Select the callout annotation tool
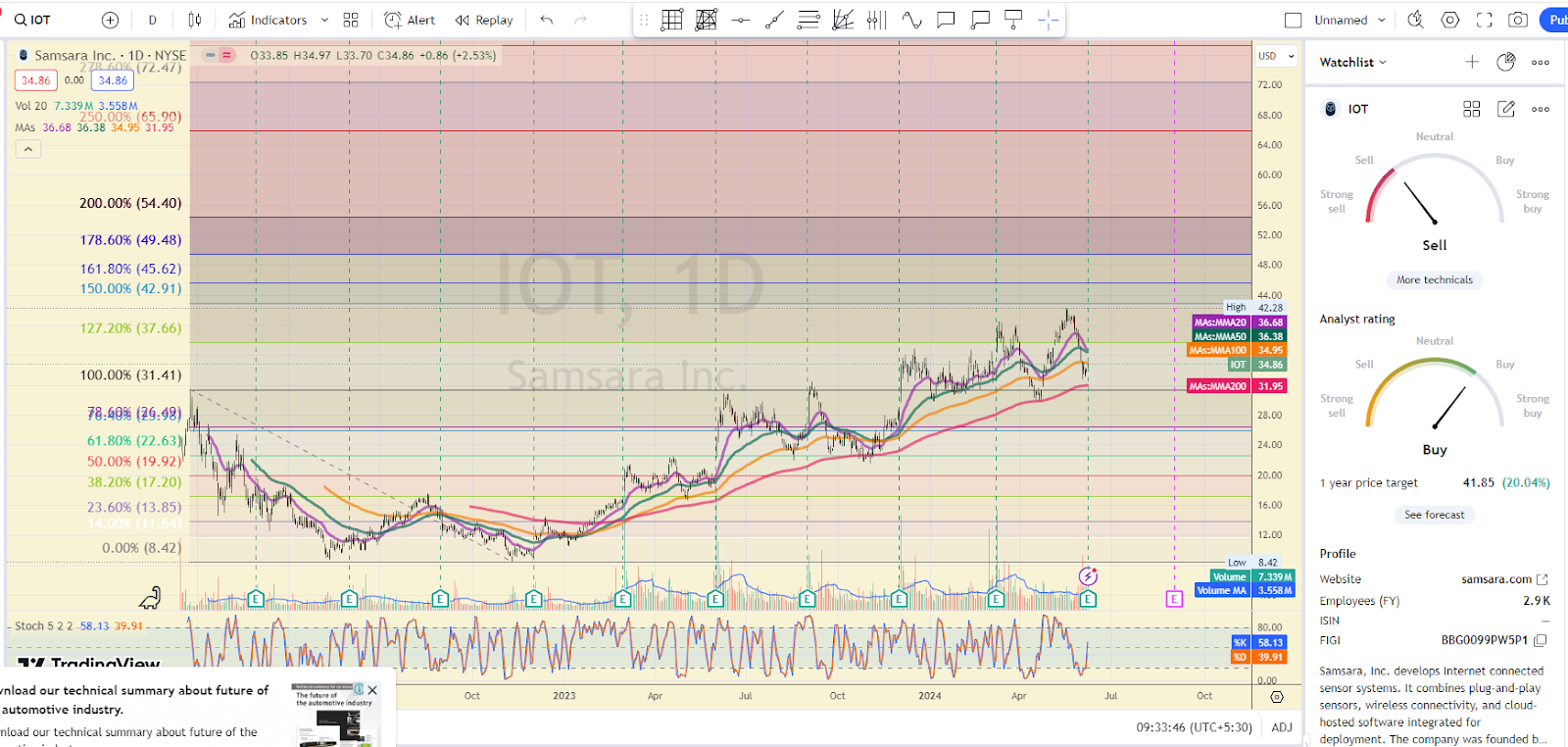Image resolution: width=1568 pixels, height=747 pixels. [x=980, y=20]
